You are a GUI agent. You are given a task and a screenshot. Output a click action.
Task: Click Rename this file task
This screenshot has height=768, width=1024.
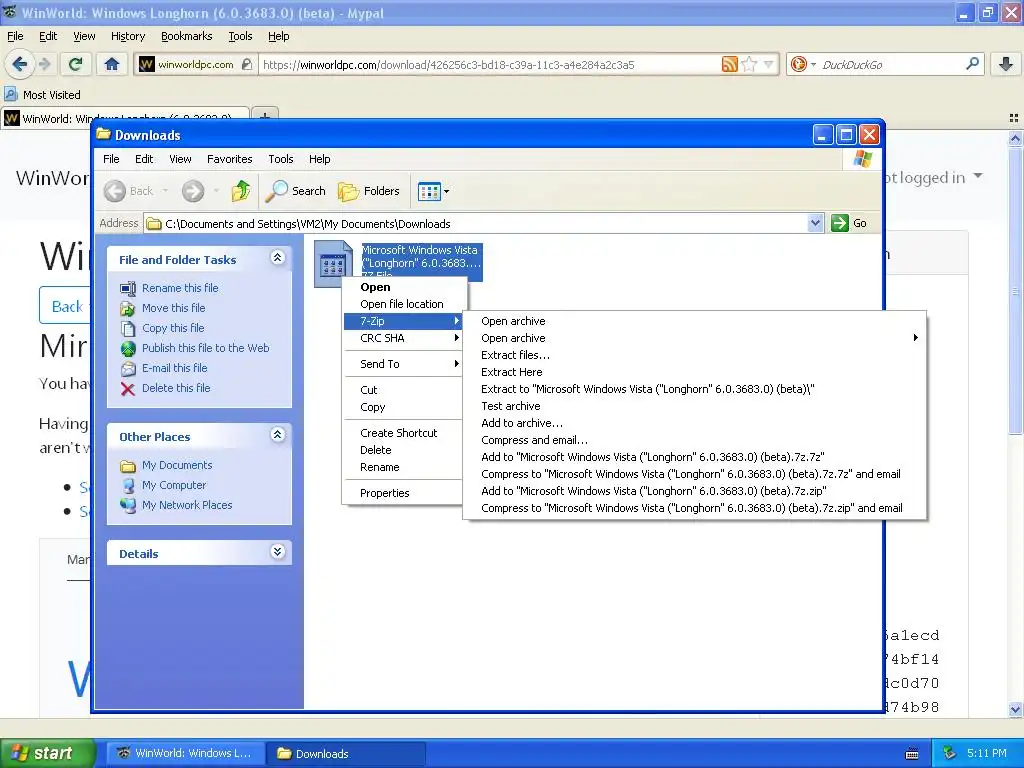(x=180, y=288)
